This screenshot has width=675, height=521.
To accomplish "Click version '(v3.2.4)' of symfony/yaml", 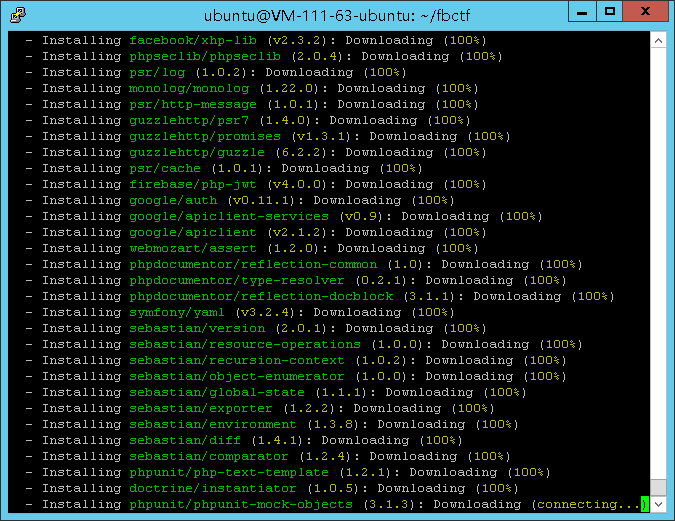I will click(265, 312).
